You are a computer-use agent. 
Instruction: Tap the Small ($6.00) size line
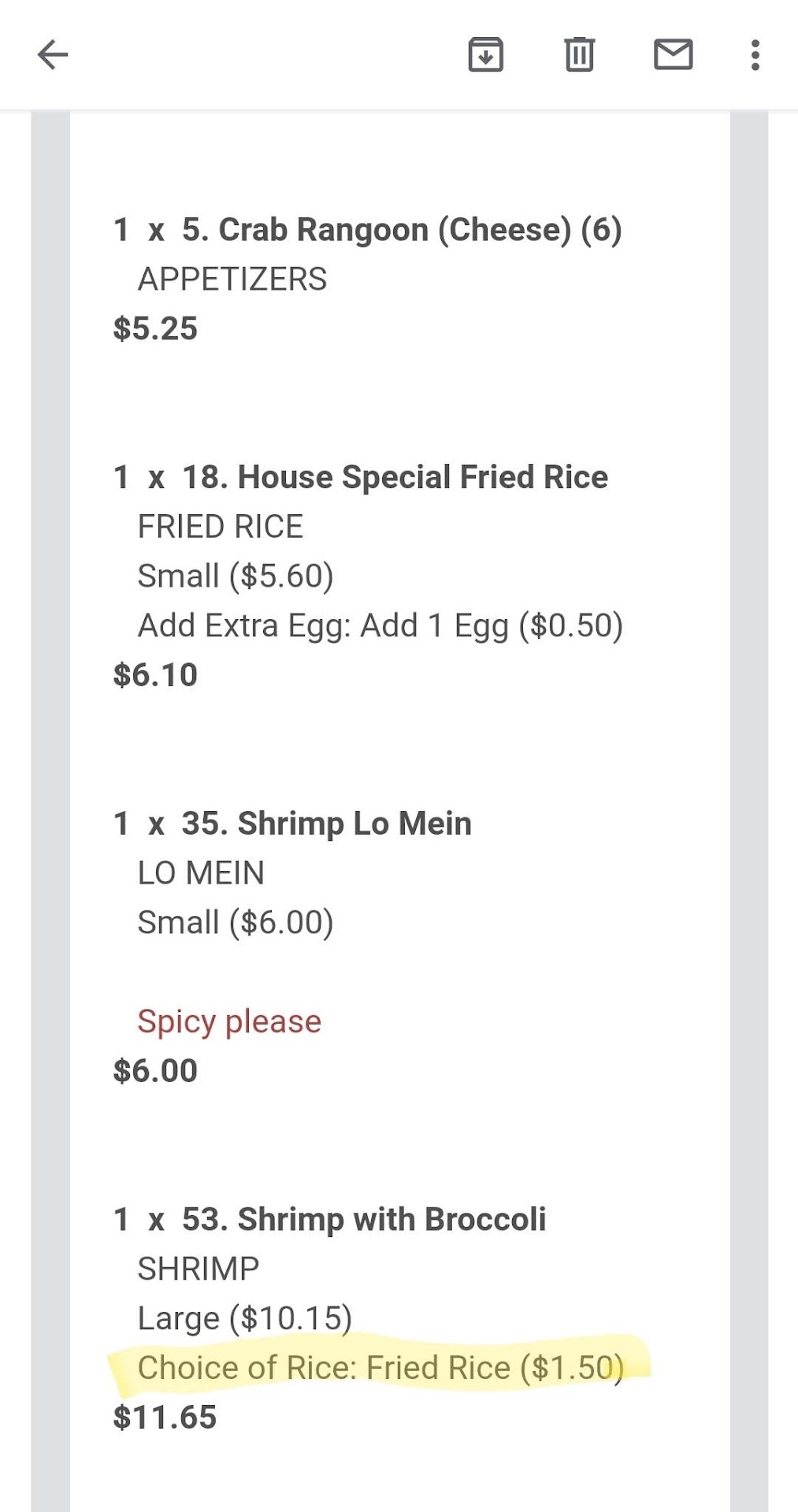pyautogui.click(x=236, y=922)
